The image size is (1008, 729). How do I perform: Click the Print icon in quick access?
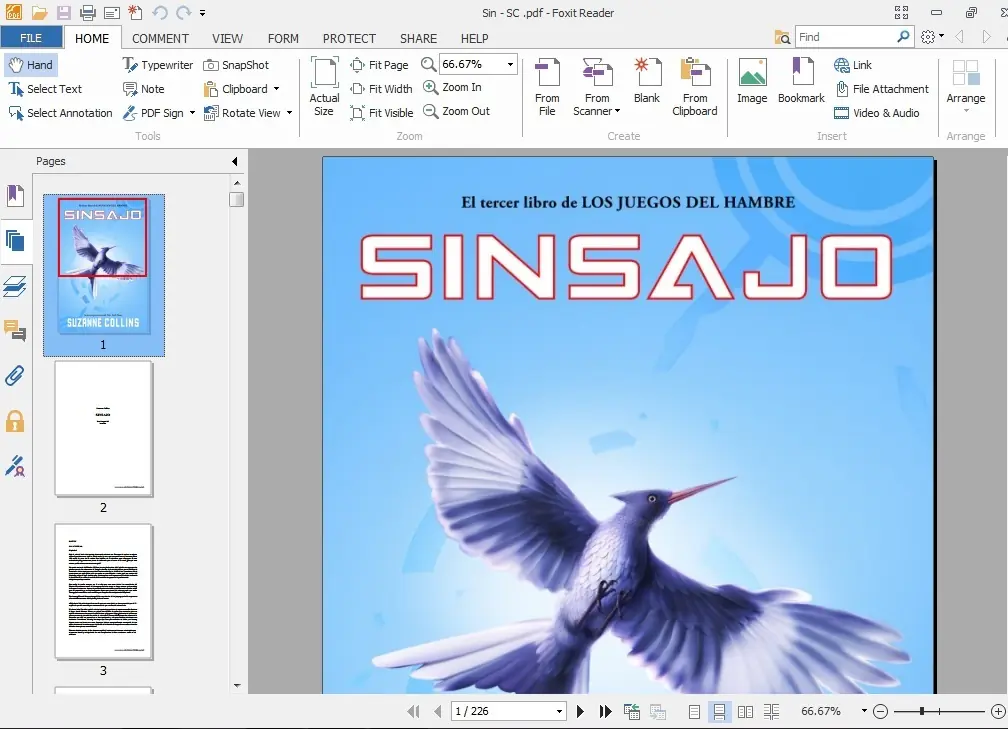[x=87, y=12]
